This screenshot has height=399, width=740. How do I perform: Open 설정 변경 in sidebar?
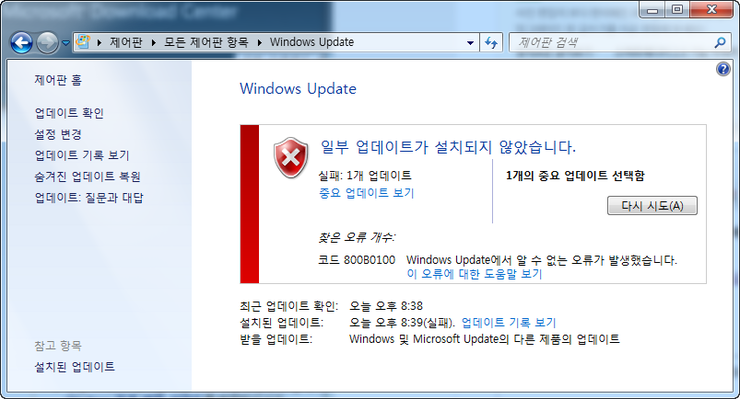[x=58, y=135]
